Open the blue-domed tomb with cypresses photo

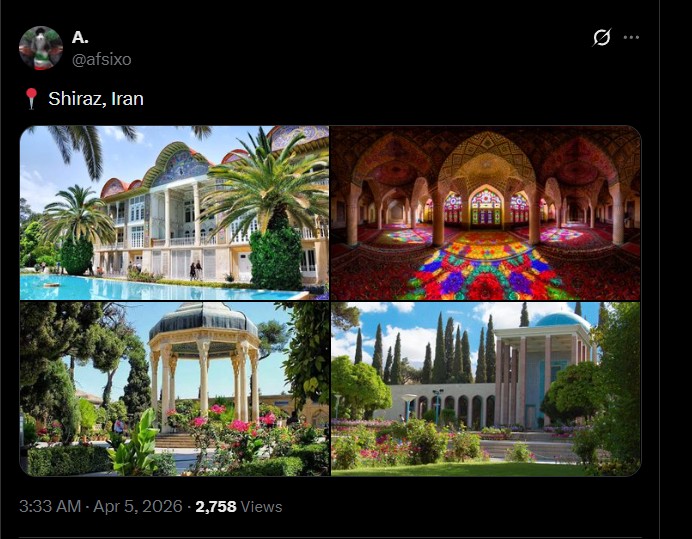(485, 389)
